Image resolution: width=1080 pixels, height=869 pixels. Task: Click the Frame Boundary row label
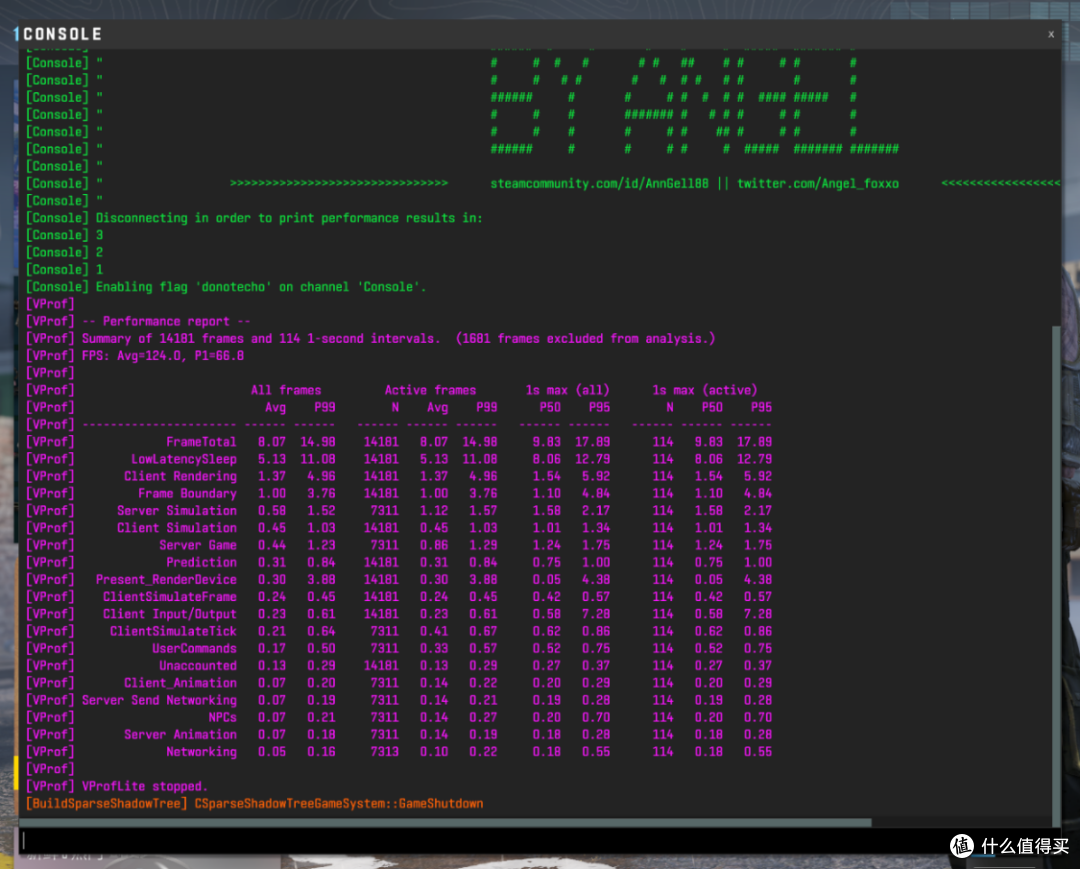(x=187, y=494)
